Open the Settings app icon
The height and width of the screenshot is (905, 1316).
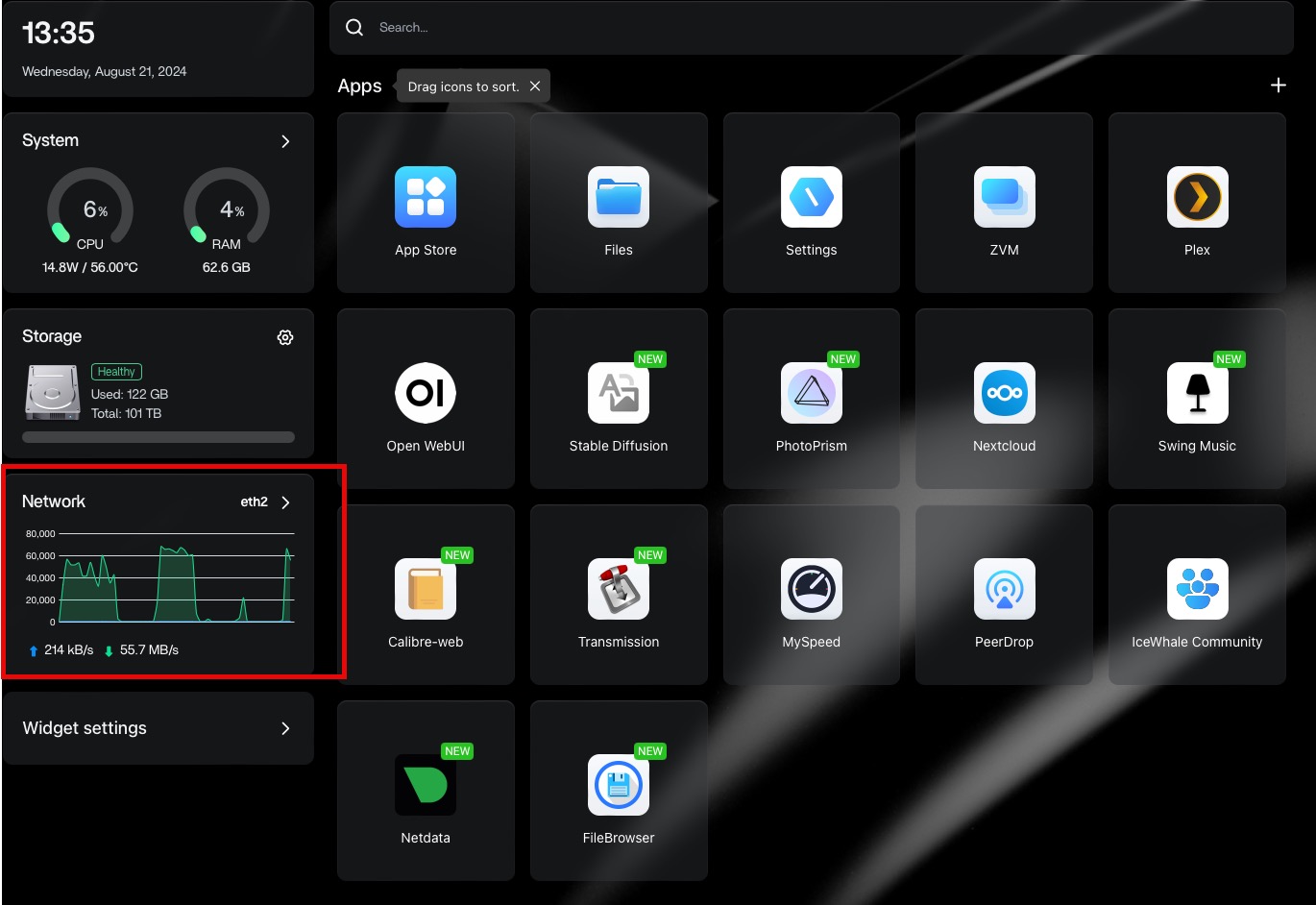tap(812, 197)
